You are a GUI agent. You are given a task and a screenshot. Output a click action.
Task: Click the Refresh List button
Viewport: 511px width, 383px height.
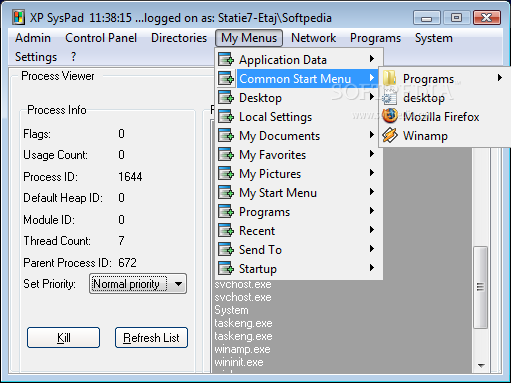pos(151,337)
